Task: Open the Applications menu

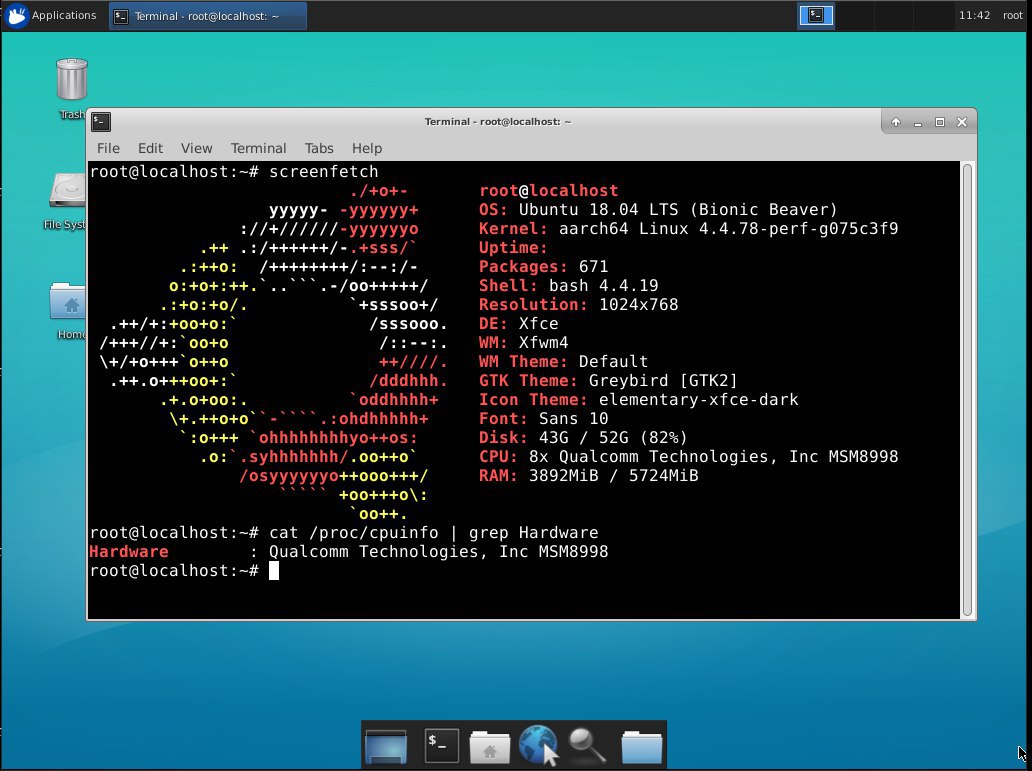Action: (51, 15)
